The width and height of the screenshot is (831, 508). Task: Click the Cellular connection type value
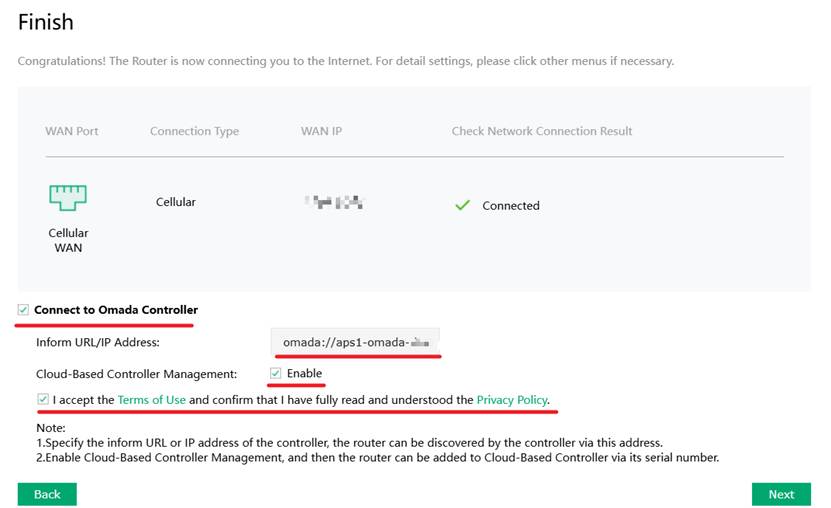(176, 202)
